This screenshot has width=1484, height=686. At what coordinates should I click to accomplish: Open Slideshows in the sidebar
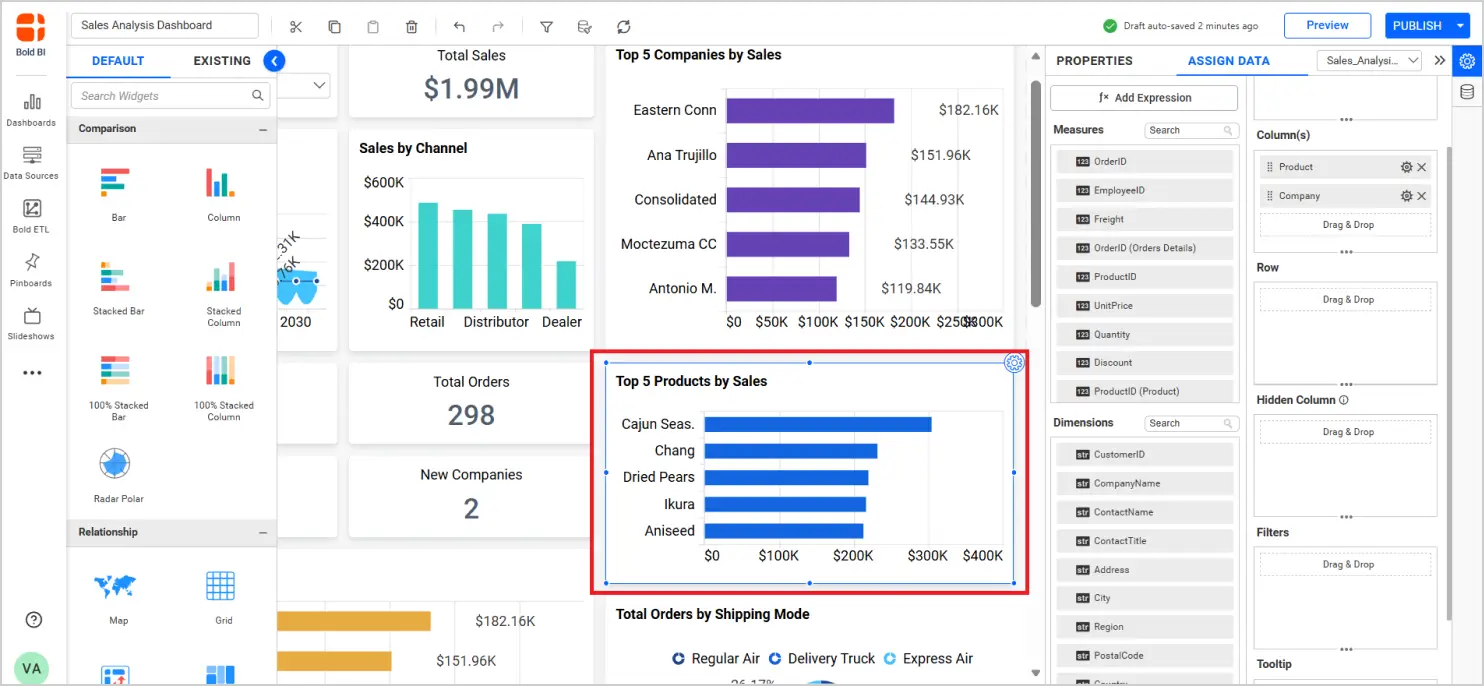point(31,323)
